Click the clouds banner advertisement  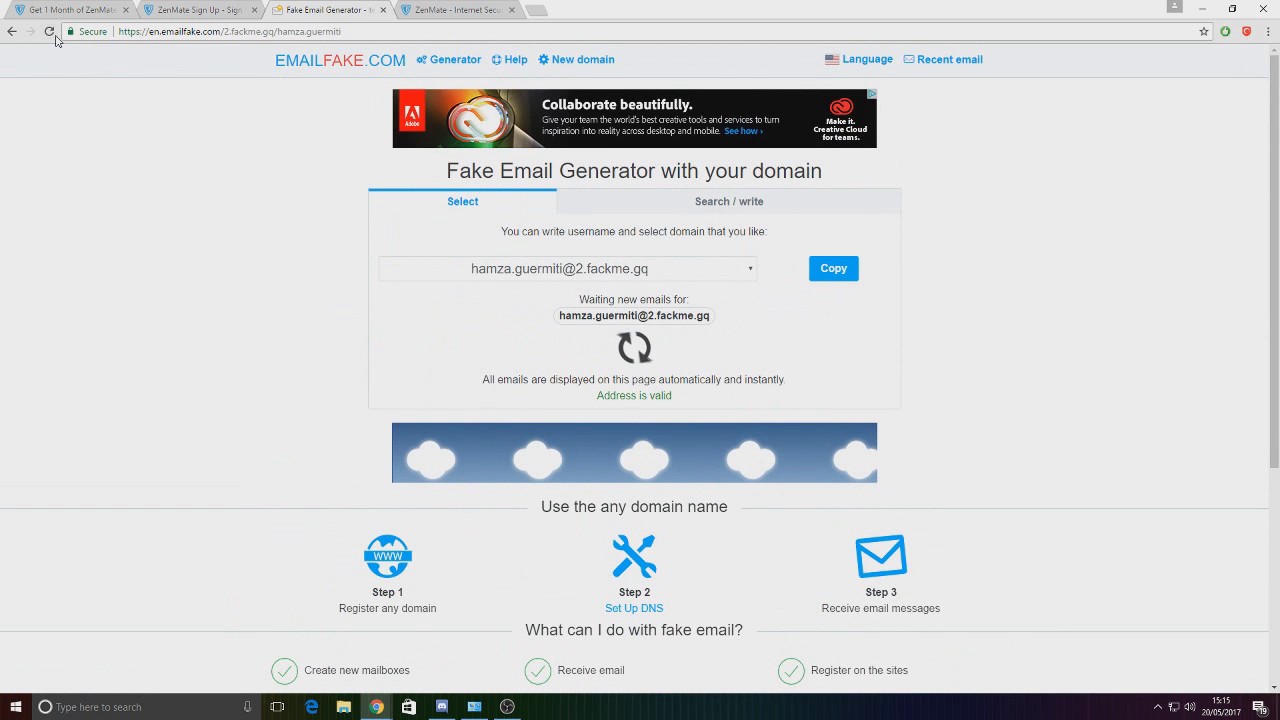(634, 453)
